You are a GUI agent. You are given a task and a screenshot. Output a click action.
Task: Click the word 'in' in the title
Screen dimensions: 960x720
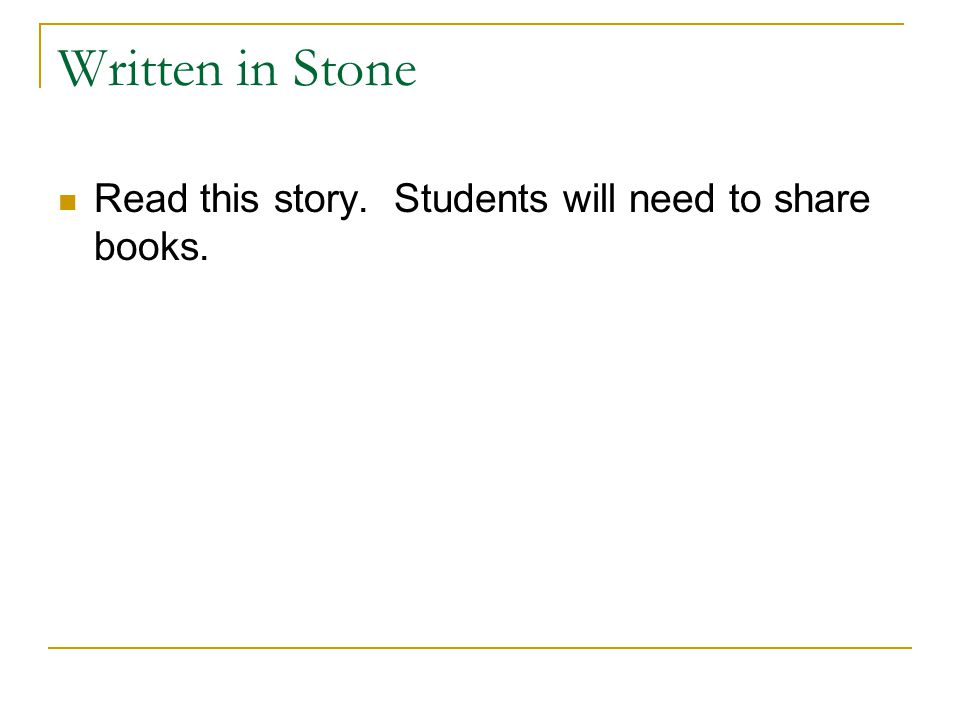(x=257, y=69)
